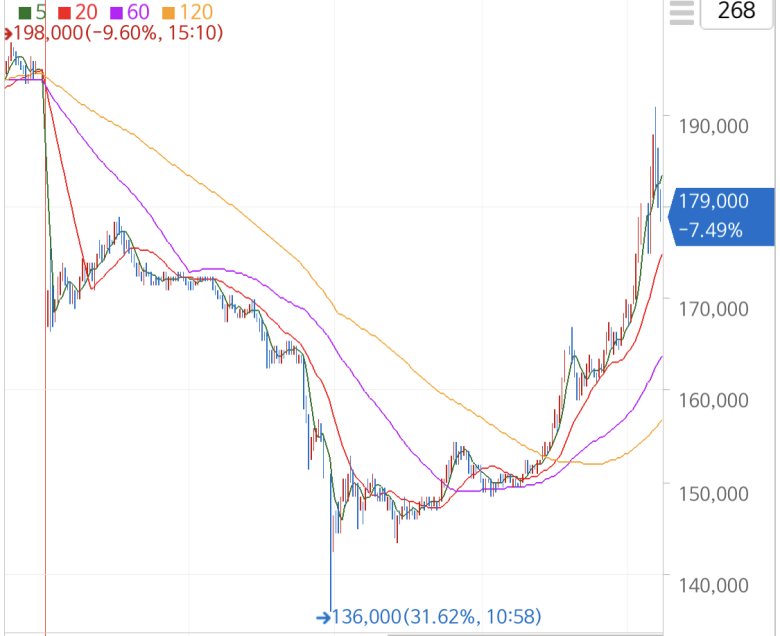
Task: Click the 5 moving average label
Action: click(x=40, y=13)
